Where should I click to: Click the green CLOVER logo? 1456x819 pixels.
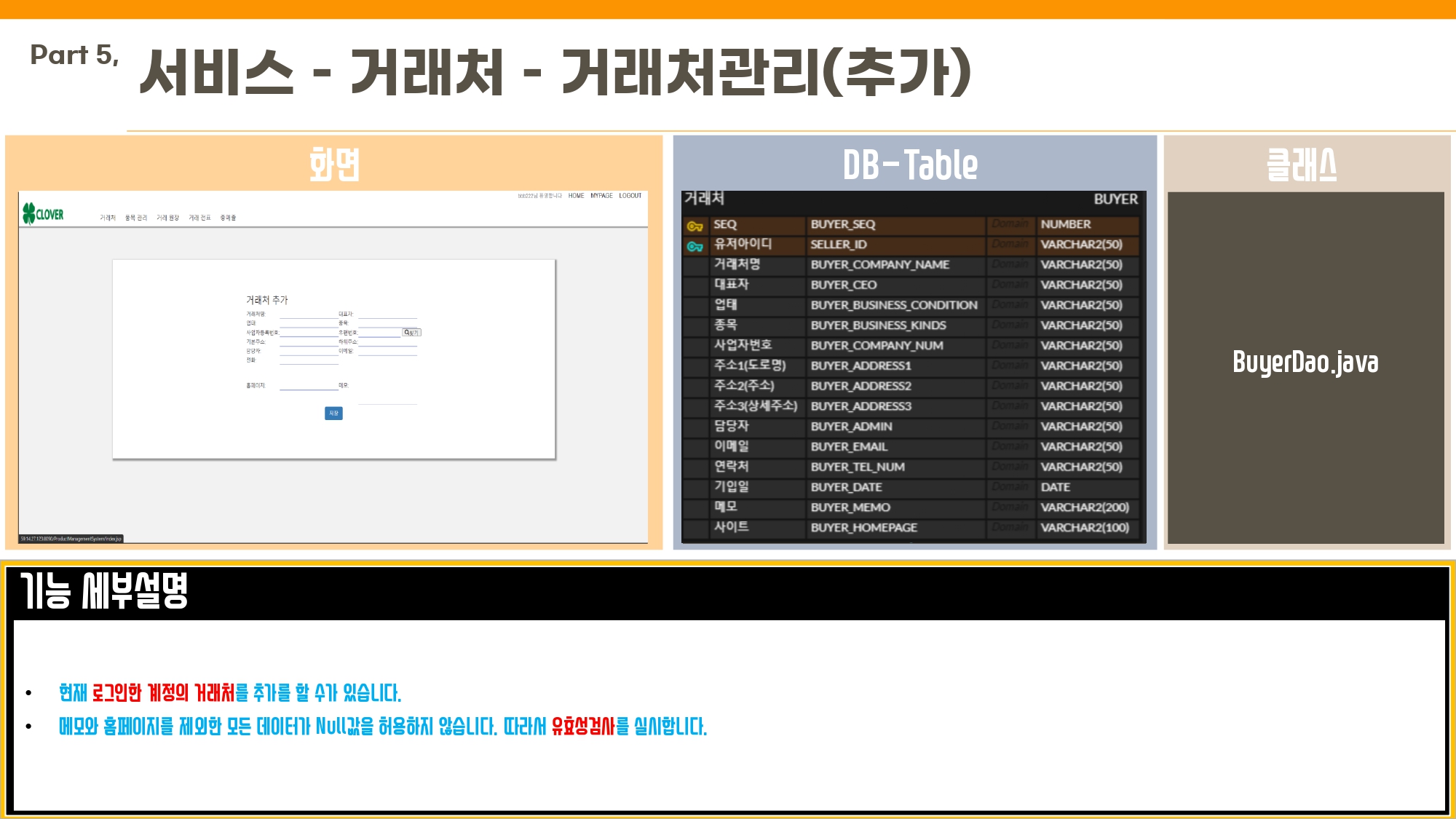point(43,214)
